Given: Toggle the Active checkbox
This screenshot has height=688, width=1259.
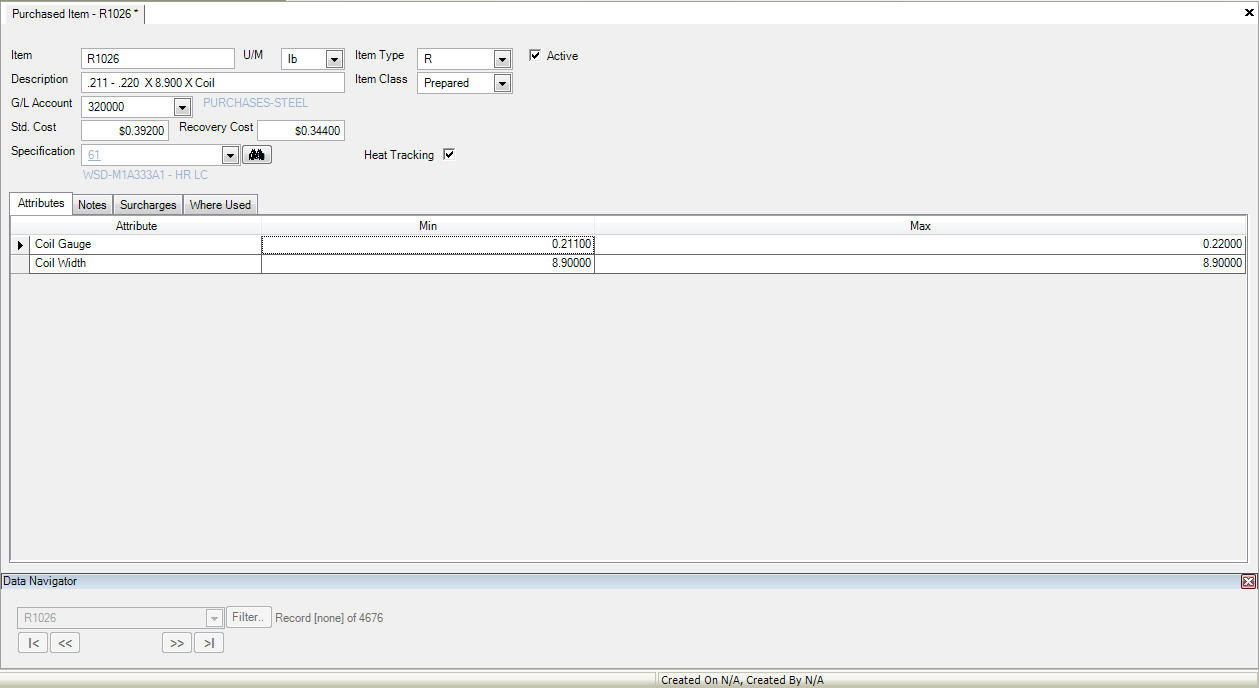Looking at the screenshot, I should click(x=535, y=56).
